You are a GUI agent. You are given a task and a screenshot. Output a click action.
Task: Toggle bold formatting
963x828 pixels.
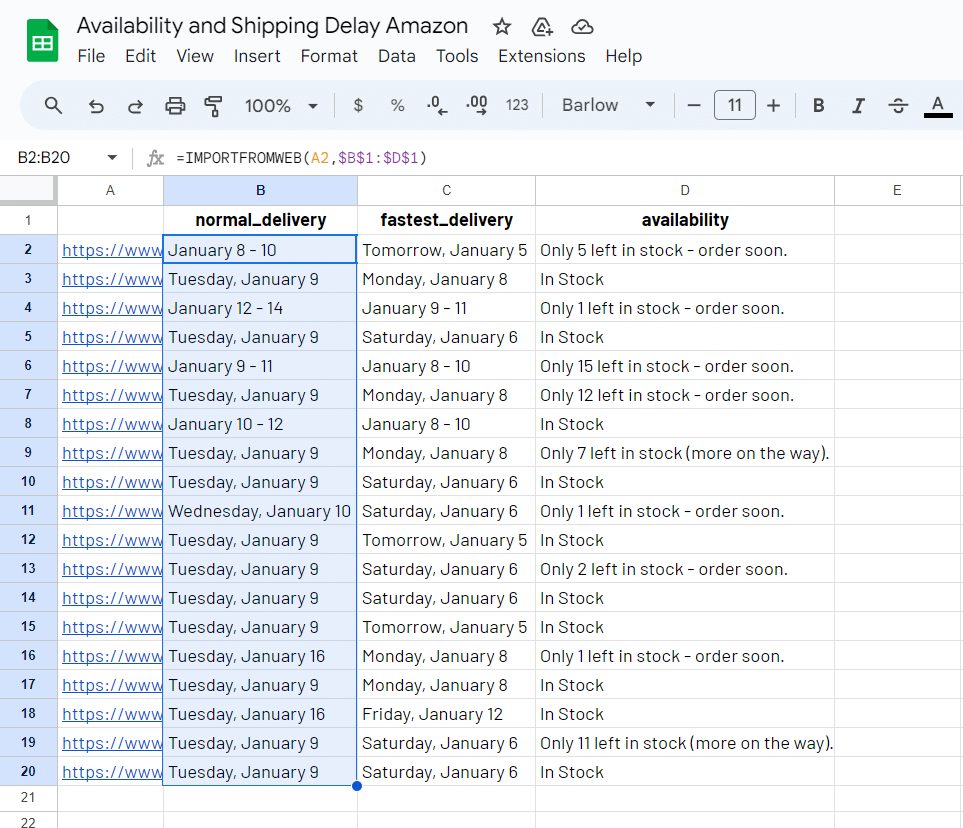(818, 105)
